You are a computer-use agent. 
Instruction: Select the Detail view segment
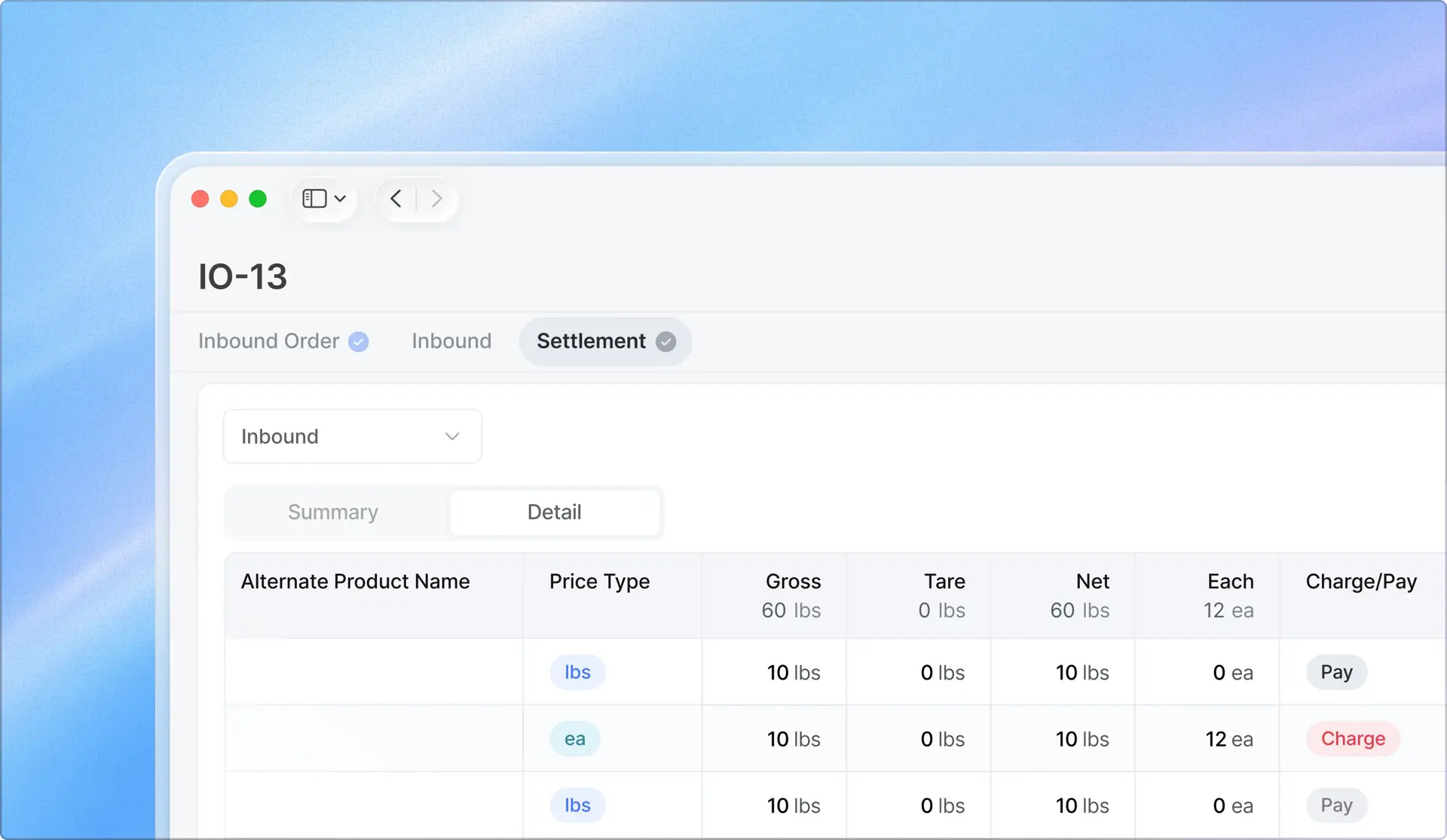click(555, 512)
